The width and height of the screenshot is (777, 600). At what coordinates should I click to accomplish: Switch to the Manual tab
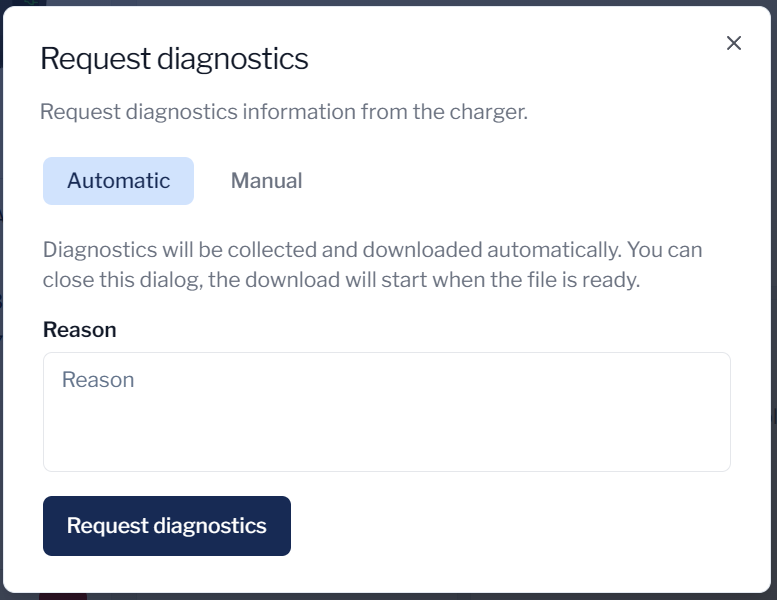tap(266, 181)
